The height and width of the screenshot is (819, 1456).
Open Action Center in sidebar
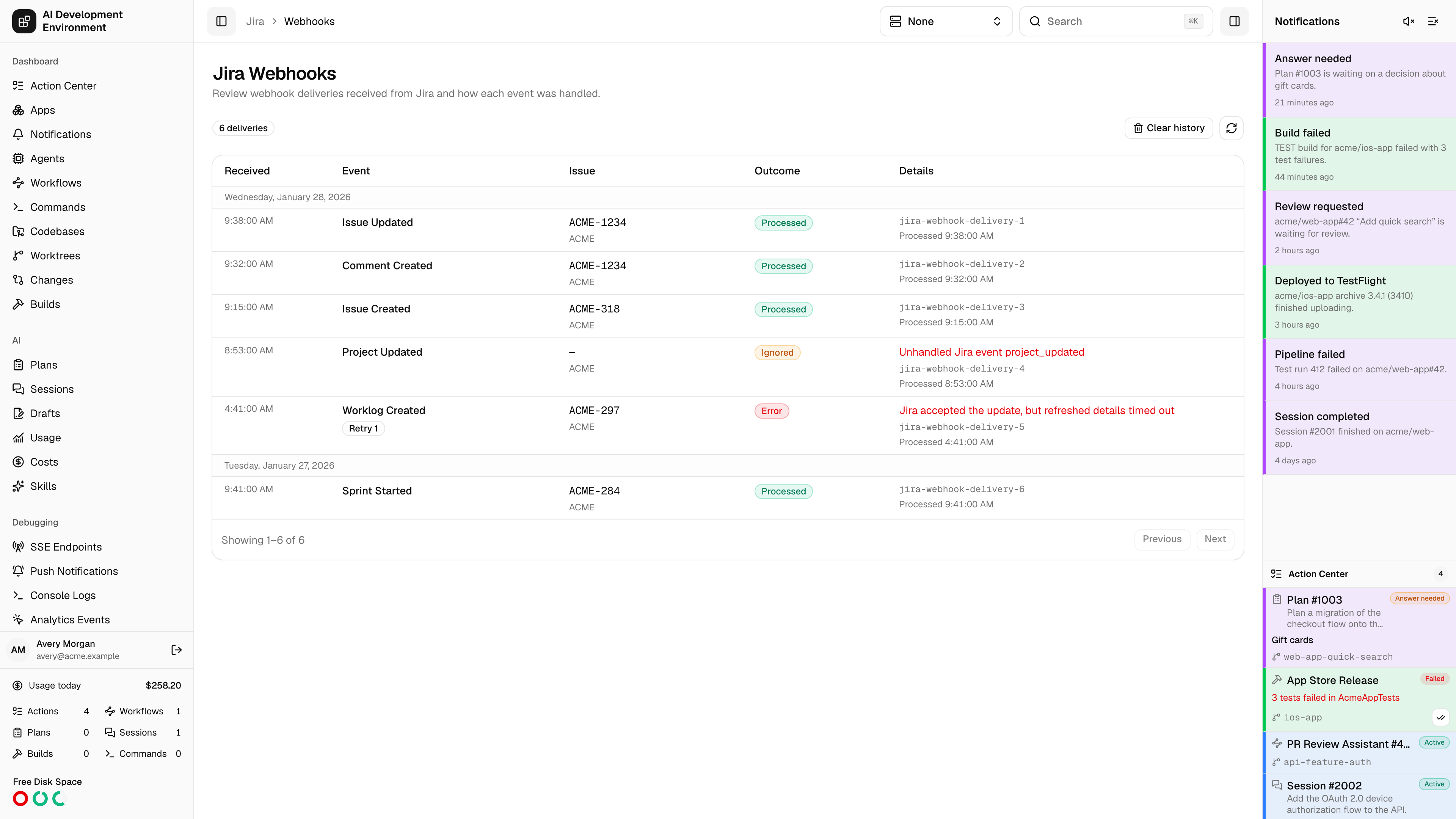(x=97, y=86)
